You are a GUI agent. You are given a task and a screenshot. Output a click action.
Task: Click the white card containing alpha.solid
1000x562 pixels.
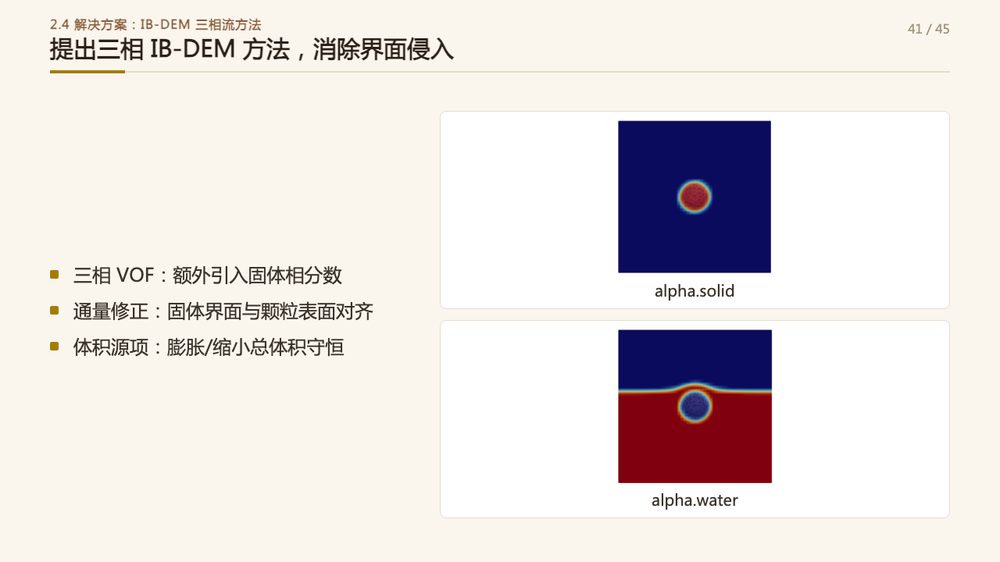click(695, 210)
